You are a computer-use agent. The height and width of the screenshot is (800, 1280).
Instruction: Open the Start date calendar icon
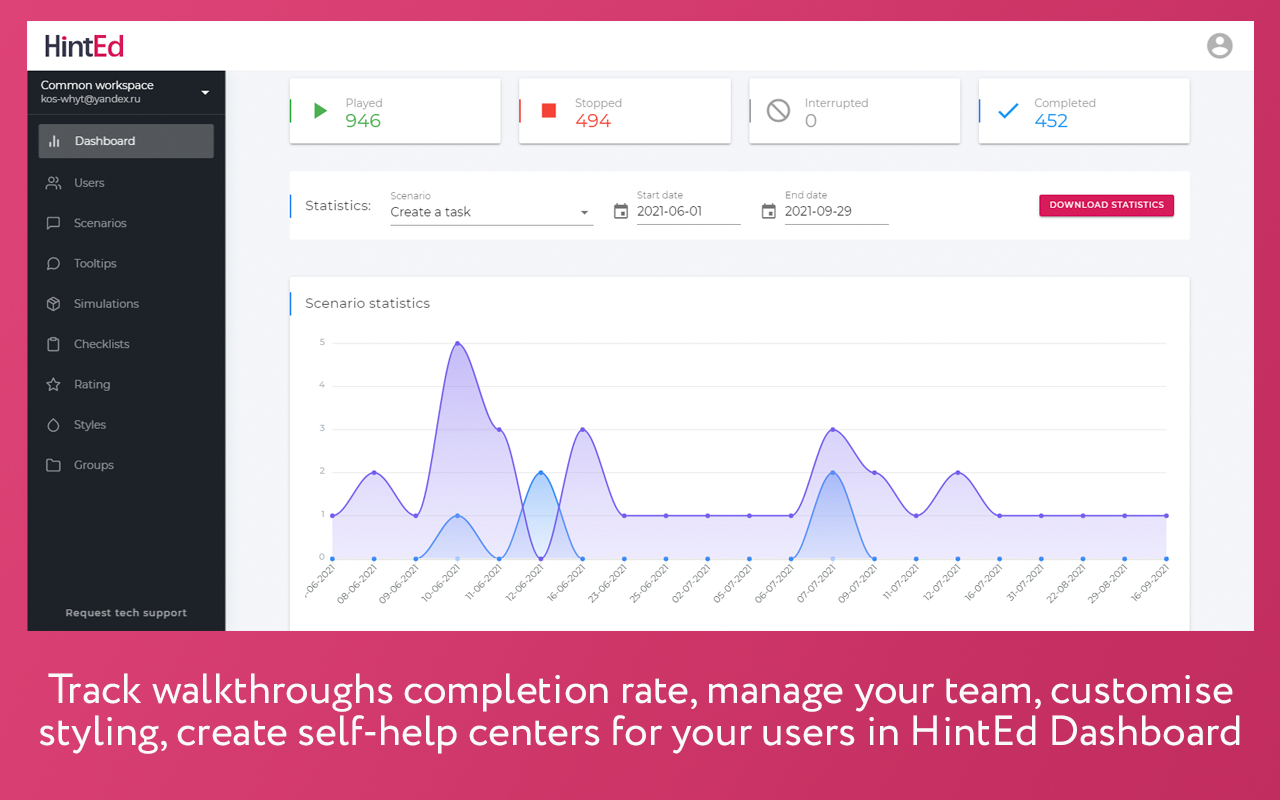(x=621, y=212)
